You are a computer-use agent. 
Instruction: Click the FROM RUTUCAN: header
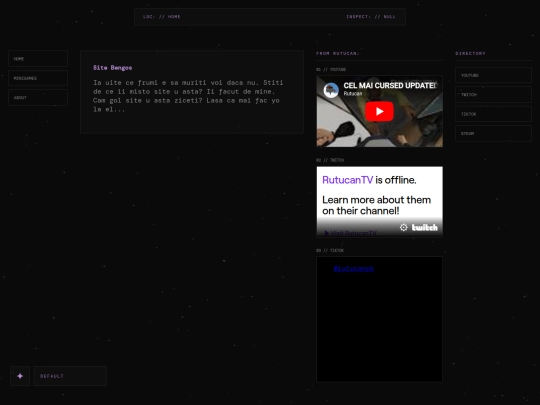[338, 53]
